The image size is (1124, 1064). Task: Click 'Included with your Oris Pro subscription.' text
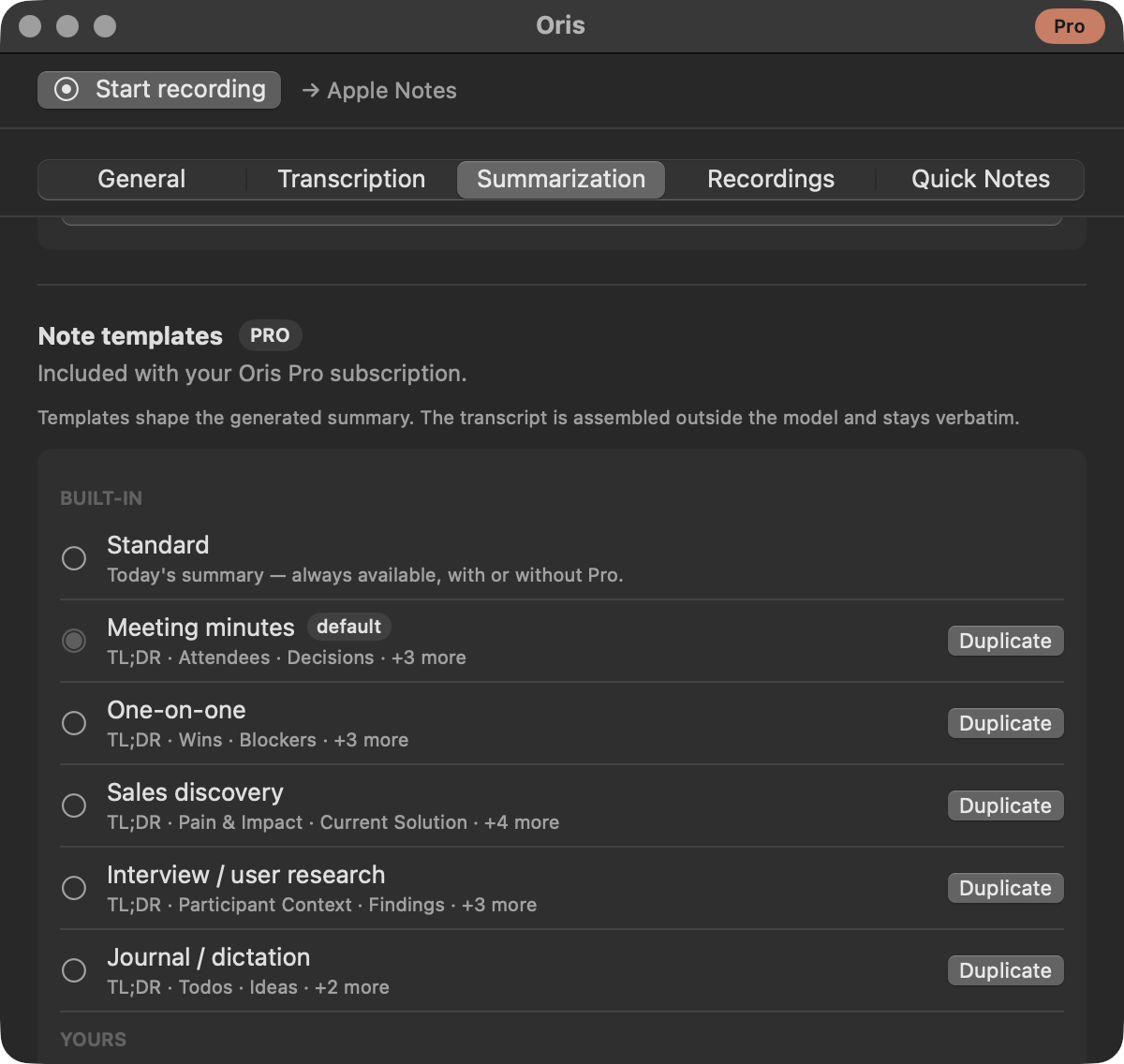click(x=252, y=374)
